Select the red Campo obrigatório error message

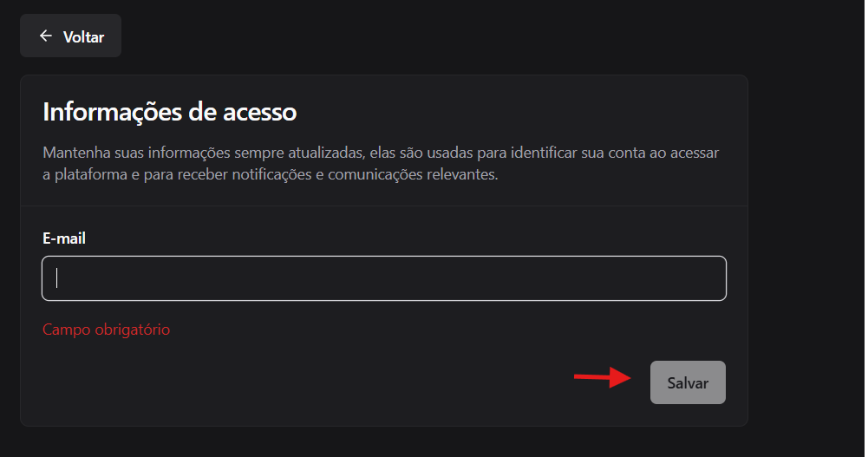pyautogui.click(x=106, y=330)
